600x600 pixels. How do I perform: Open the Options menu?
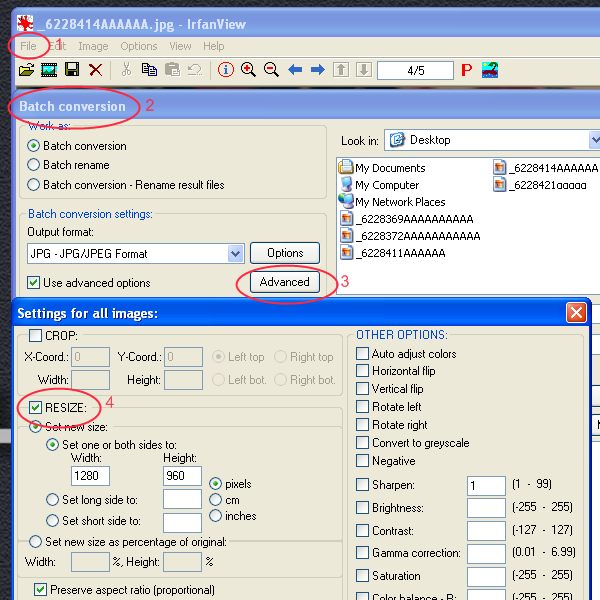pos(139,46)
